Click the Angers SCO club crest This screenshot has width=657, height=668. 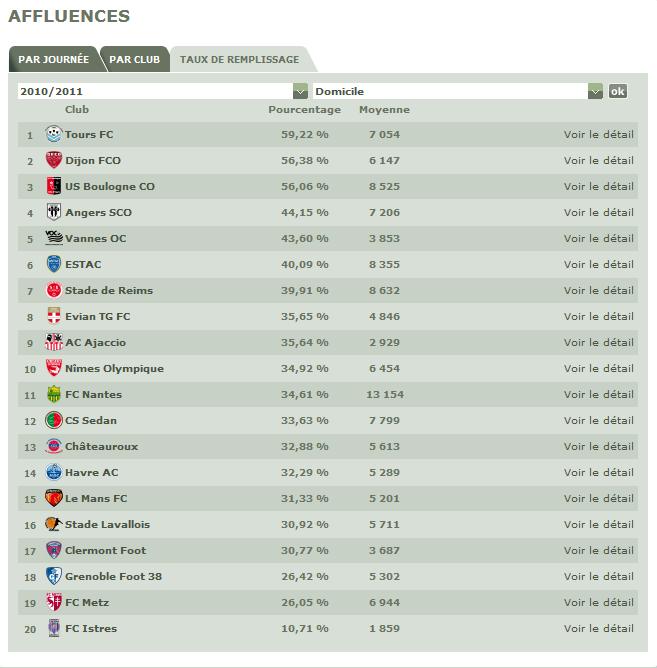click(54, 212)
